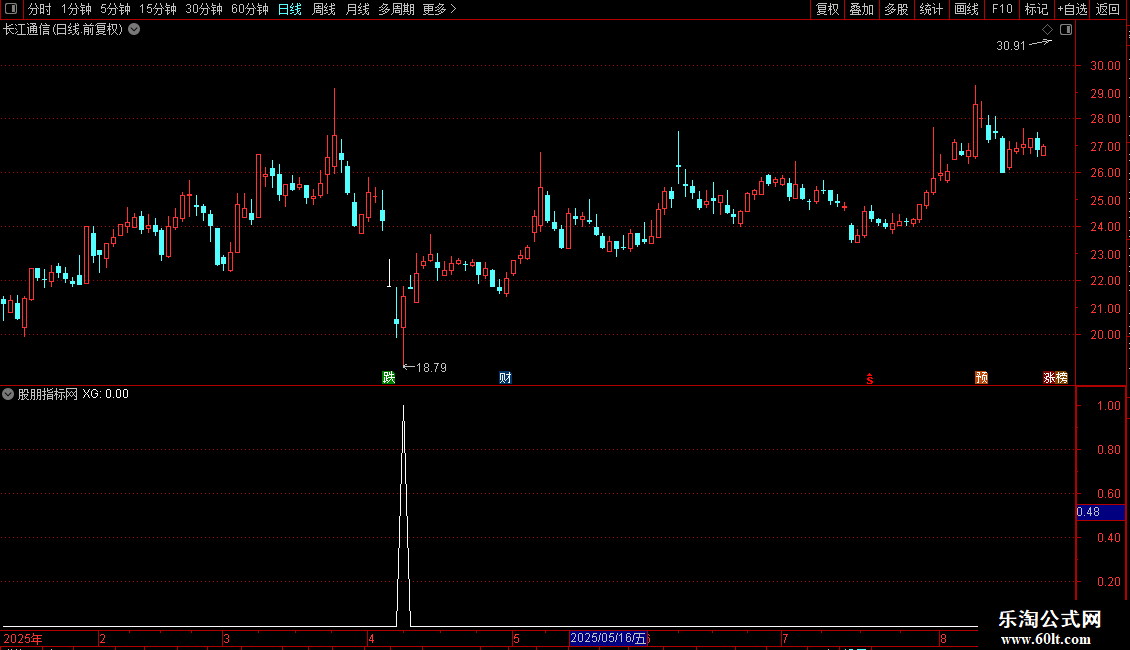Click the green 跌 event marker
1130x650 pixels.
click(x=388, y=378)
